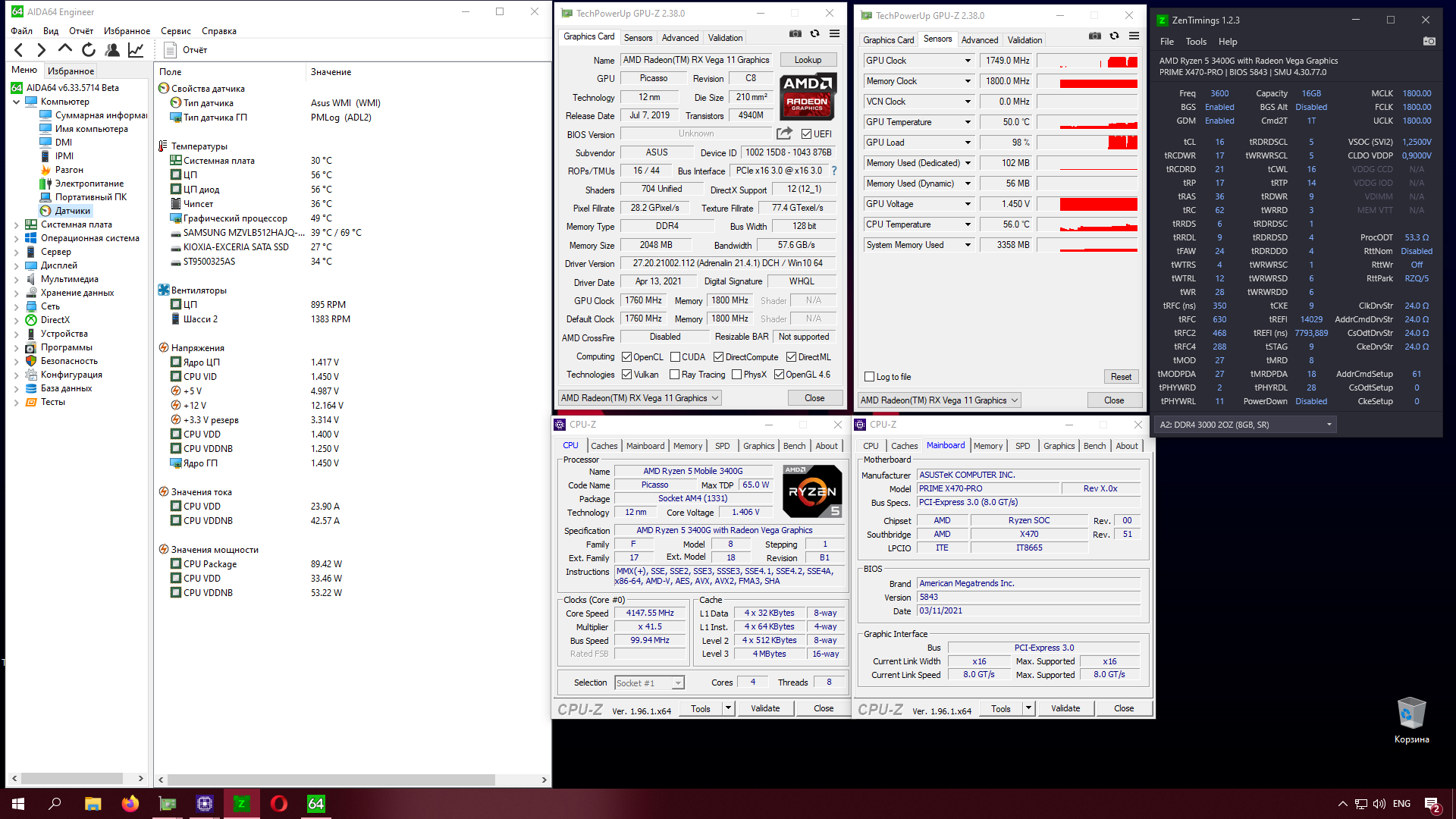Toggle the Ray Tracing checkbox

(x=675, y=375)
